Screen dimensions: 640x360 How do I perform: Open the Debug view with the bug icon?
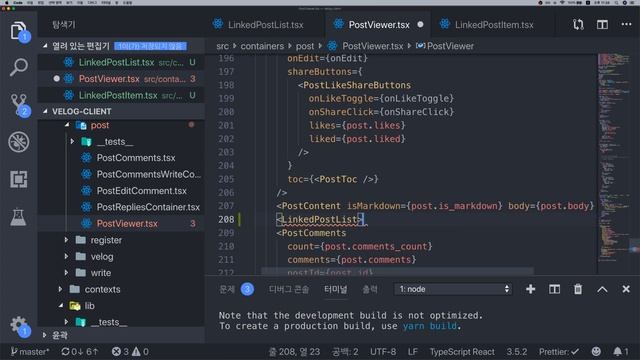19,142
